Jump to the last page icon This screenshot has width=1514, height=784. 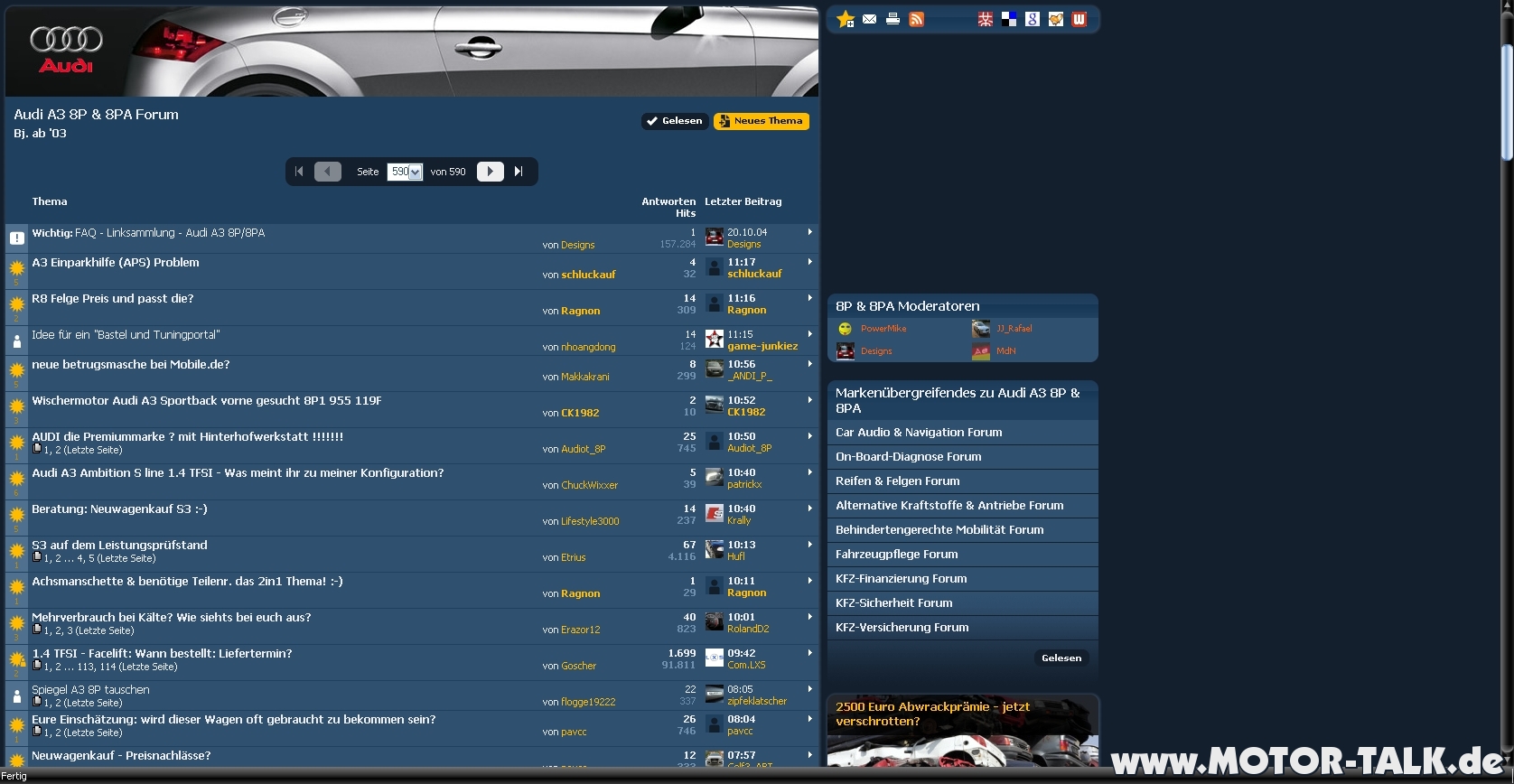click(519, 171)
